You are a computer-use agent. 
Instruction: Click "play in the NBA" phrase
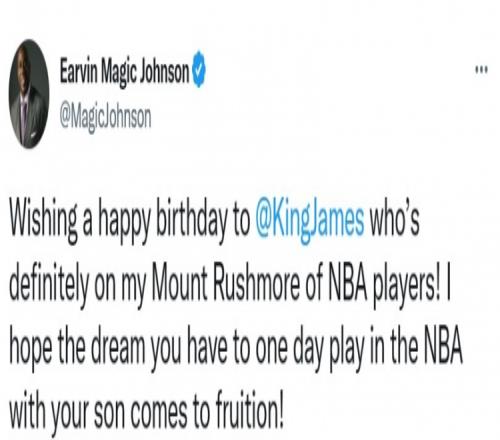(396, 349)
